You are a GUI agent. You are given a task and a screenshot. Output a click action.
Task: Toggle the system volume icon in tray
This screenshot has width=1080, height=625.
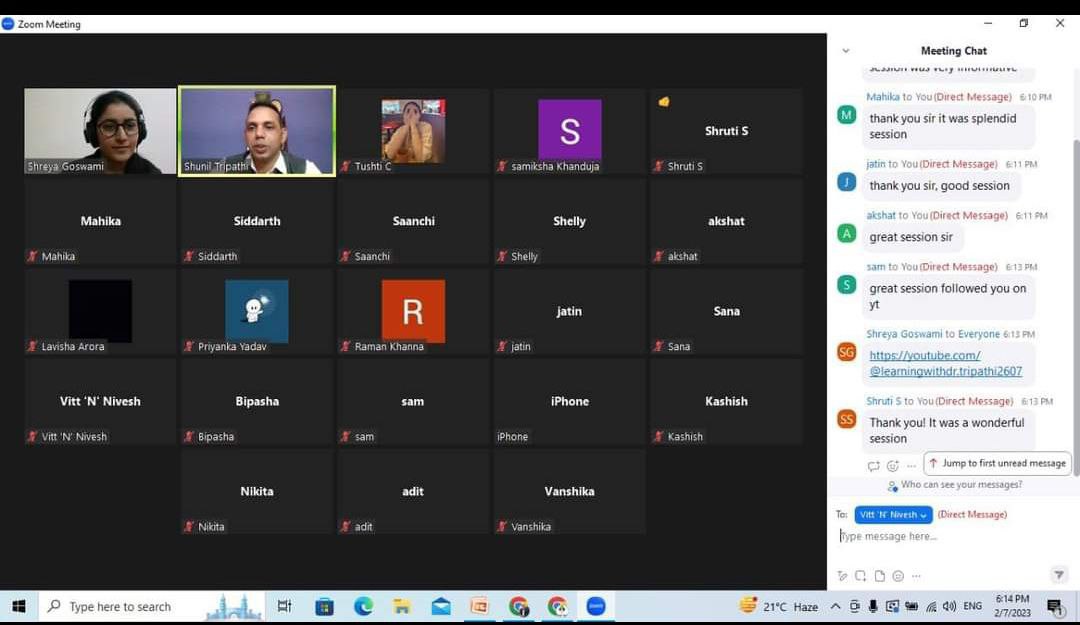pyautogui.click(x=951, y=606)
